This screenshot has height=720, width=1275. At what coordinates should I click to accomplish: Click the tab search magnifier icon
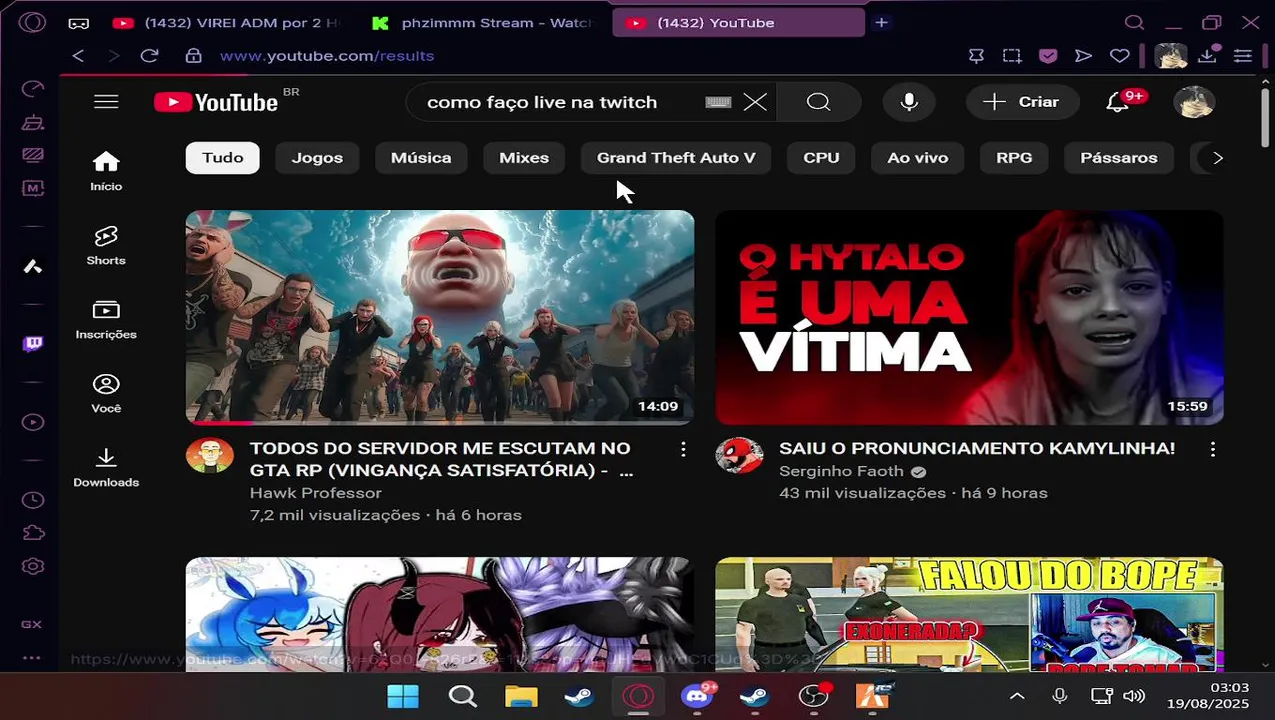tap(1134, 22)
